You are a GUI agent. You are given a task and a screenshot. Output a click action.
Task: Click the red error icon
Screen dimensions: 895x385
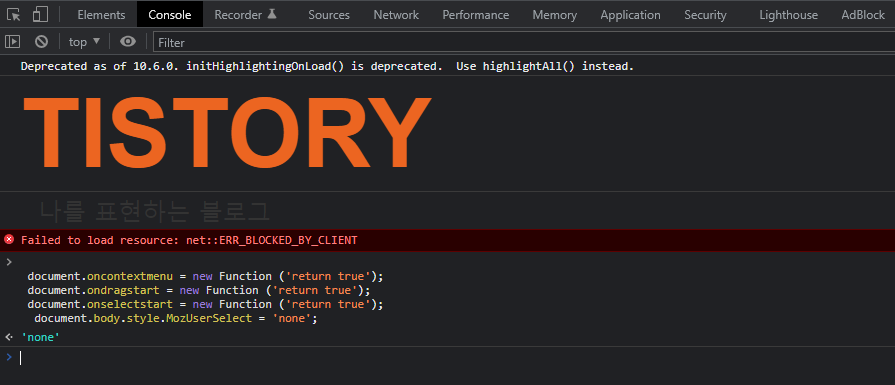tap(9, 240)
